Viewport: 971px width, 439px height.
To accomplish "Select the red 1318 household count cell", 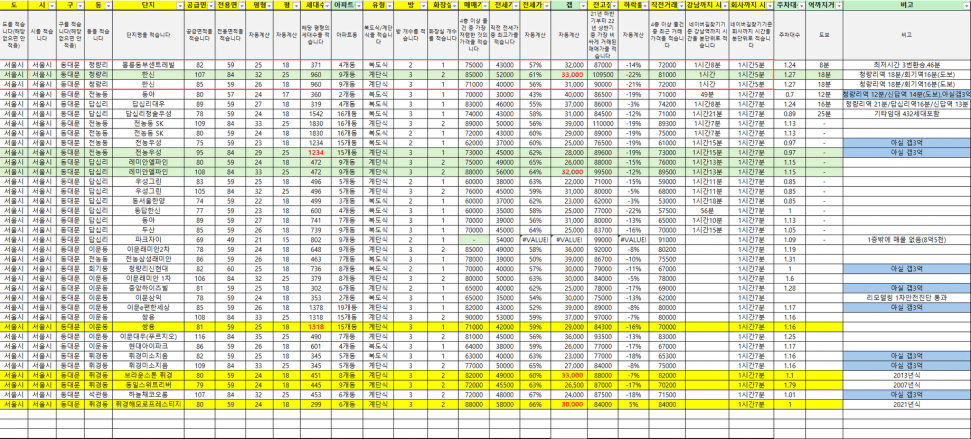I will pyautogui.click(x=316, y=326).
